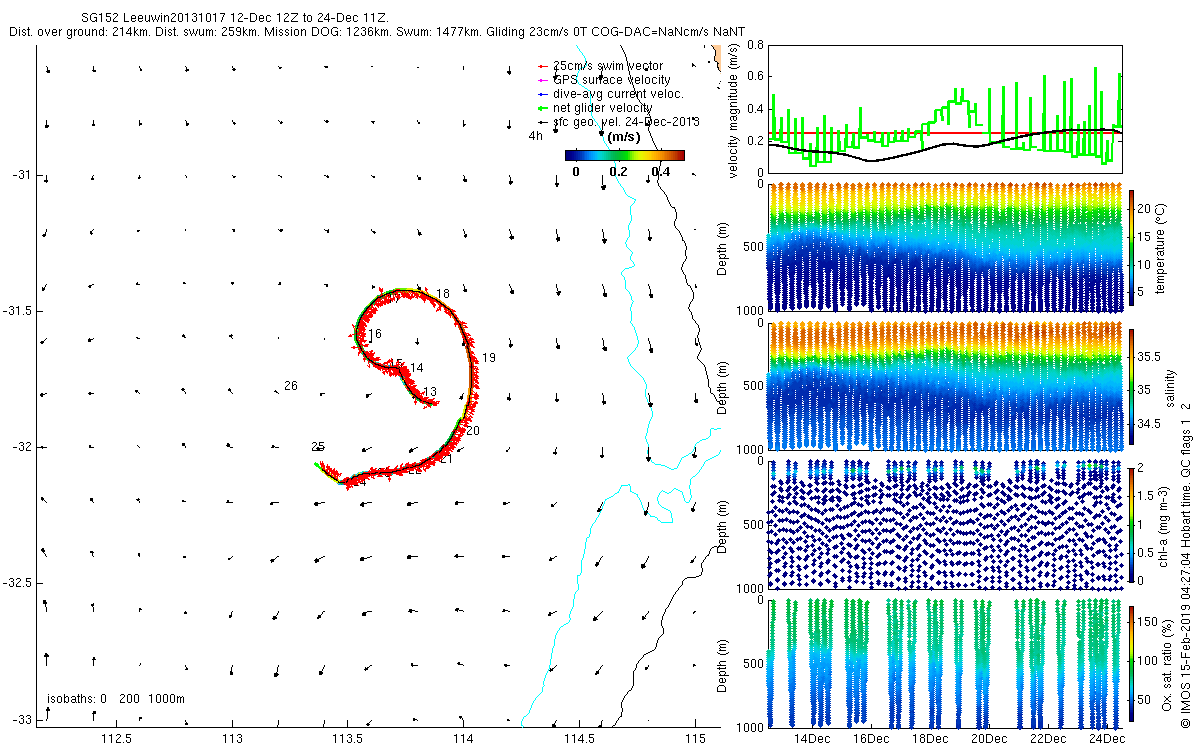
Task: Click the '18Dec' date axis label
Action: tap(929, 739)
